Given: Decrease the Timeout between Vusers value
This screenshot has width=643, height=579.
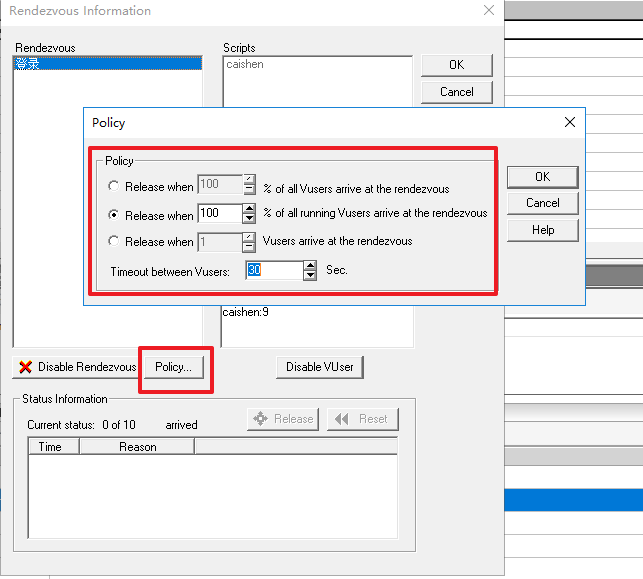Looking at the screenshot, I should click(x=310, y=275).
